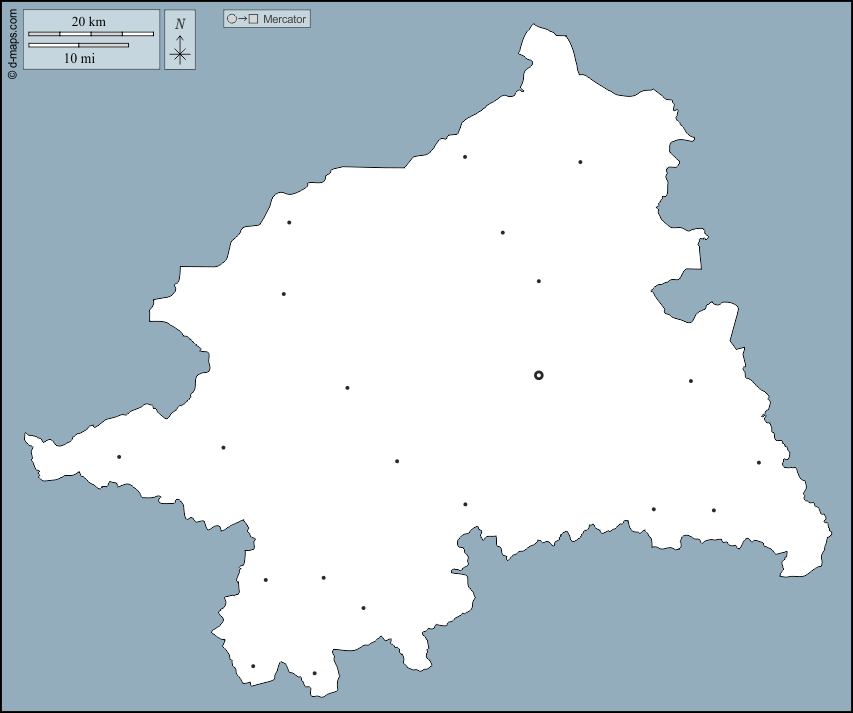This screenshot has height=713, width=853.
Task: Click the Mercator projection label
Action: coord(285,19)
